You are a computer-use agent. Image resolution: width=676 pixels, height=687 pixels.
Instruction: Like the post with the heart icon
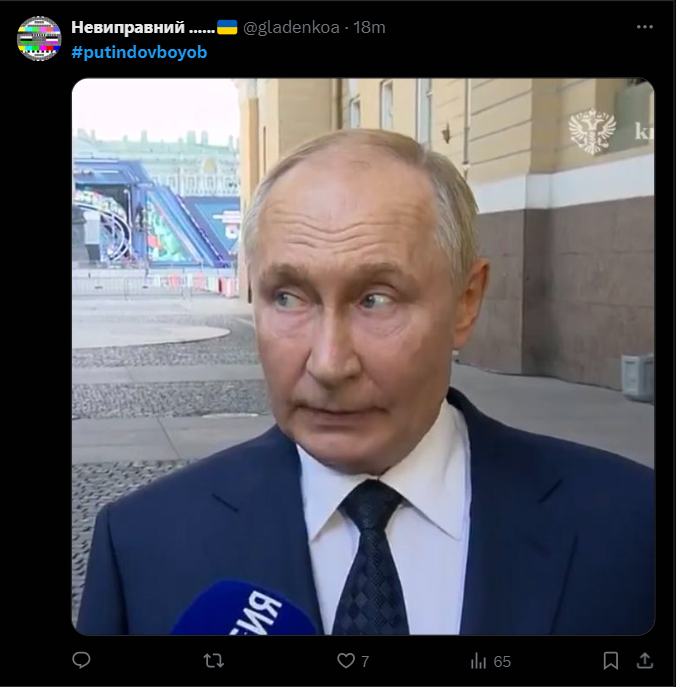[346, 660]
